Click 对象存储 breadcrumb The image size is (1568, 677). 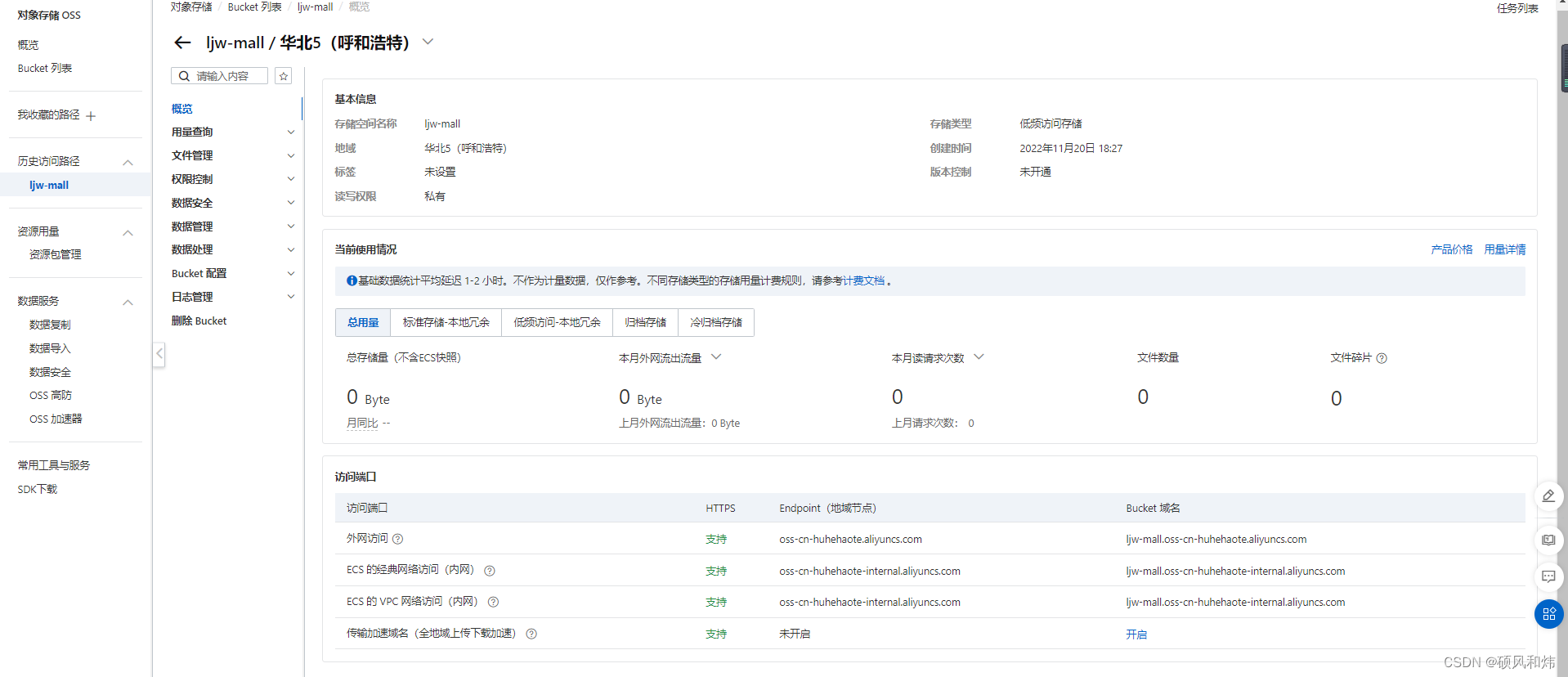click(x=191, y=7)
